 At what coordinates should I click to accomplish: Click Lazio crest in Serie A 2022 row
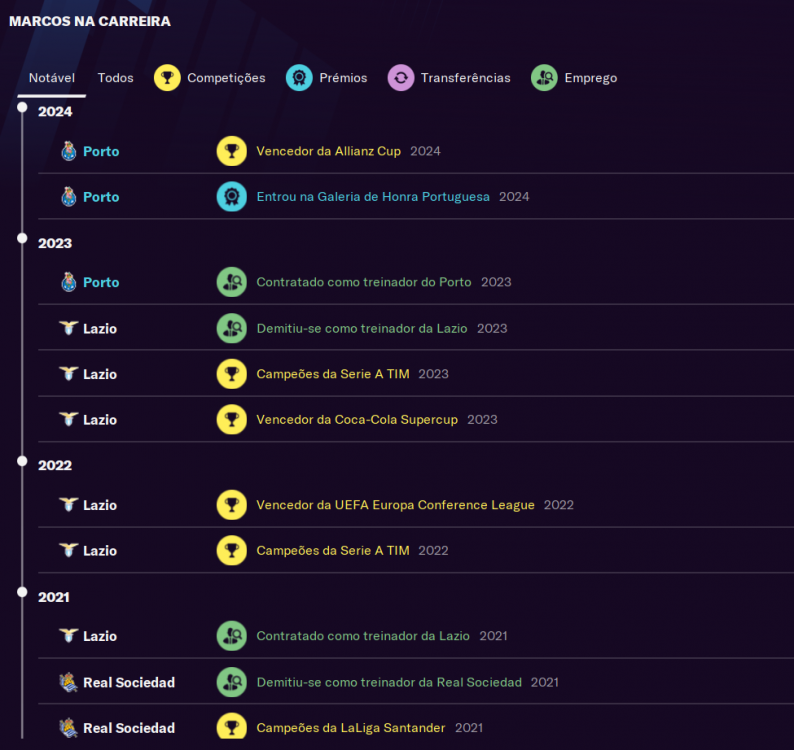69,550
